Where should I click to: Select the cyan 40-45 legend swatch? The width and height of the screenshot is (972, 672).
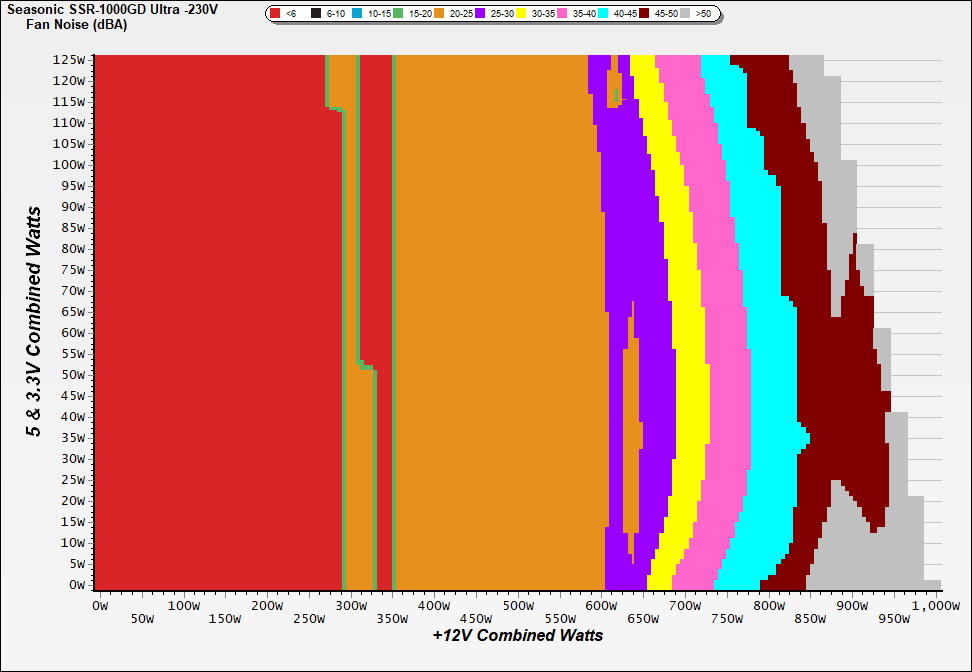tap(604, 14)
